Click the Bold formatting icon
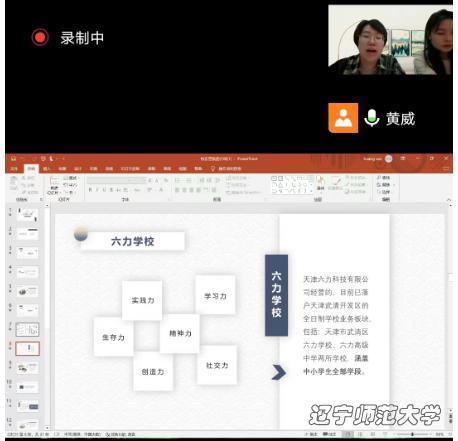Viewport: 458px width, 441px height. pos(90,190)
